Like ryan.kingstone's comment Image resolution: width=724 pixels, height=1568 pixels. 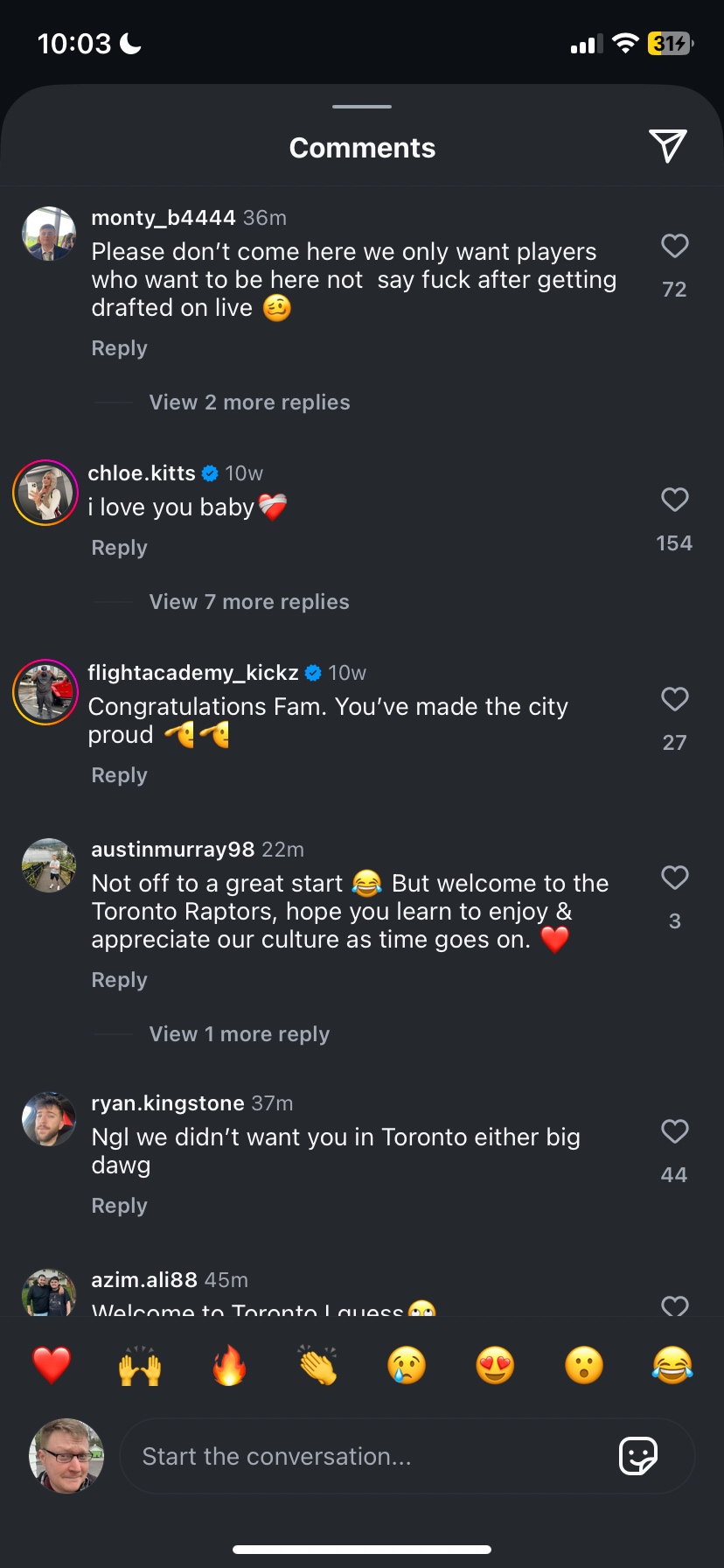tap(674, 1132)
